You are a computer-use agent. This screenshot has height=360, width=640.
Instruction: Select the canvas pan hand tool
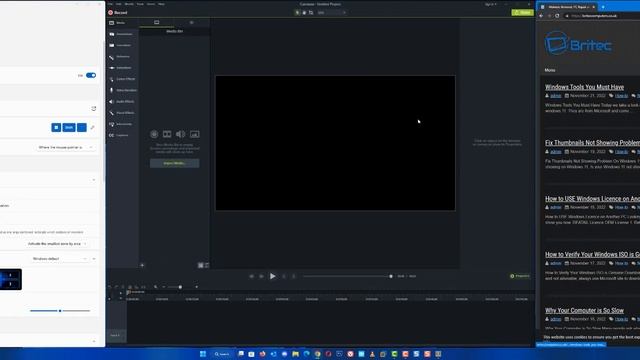pyautogui.click(x=304, y=13)
